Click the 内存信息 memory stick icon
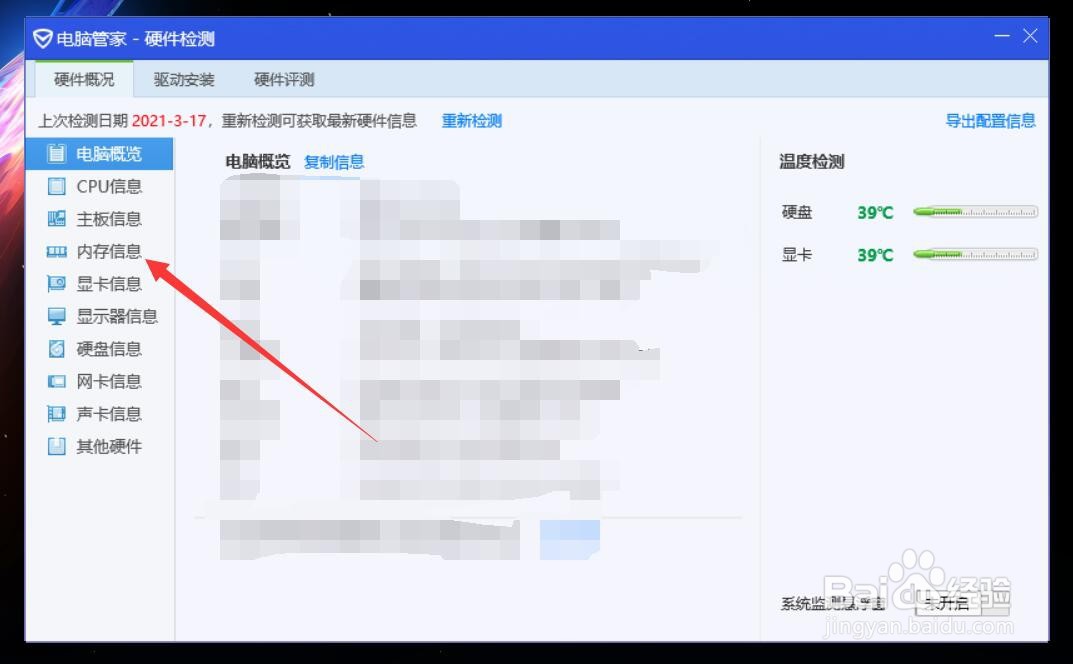Screen dimensions: 1073x664 pyautogui.click(x=56, y=251)
